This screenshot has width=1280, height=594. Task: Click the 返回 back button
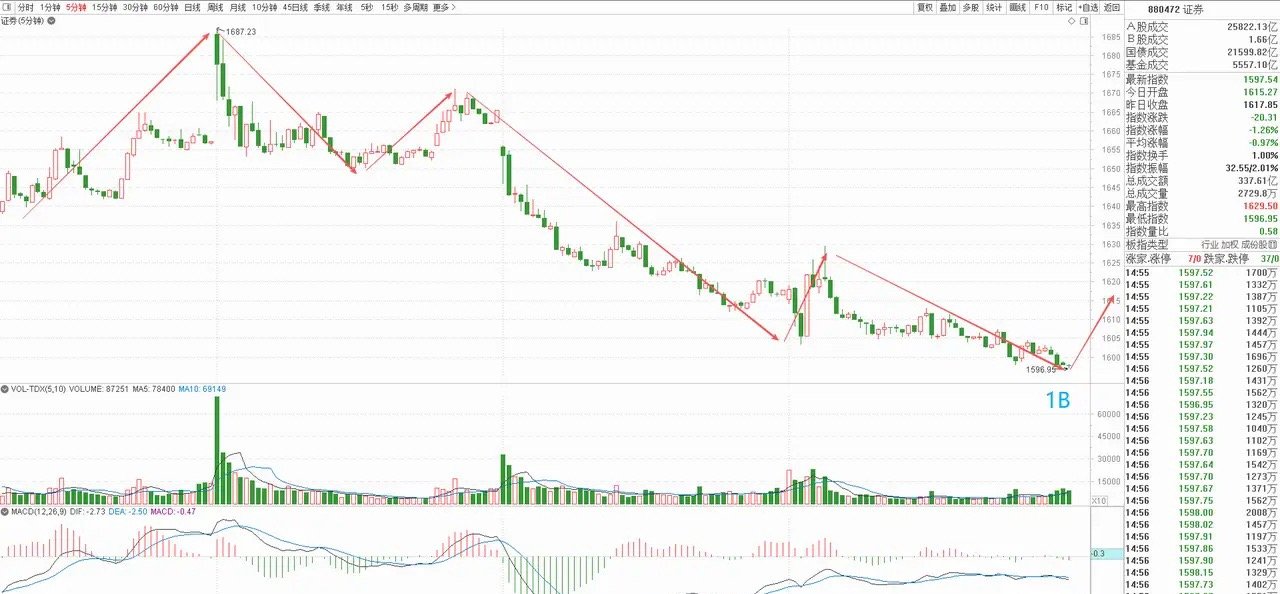1111,7
